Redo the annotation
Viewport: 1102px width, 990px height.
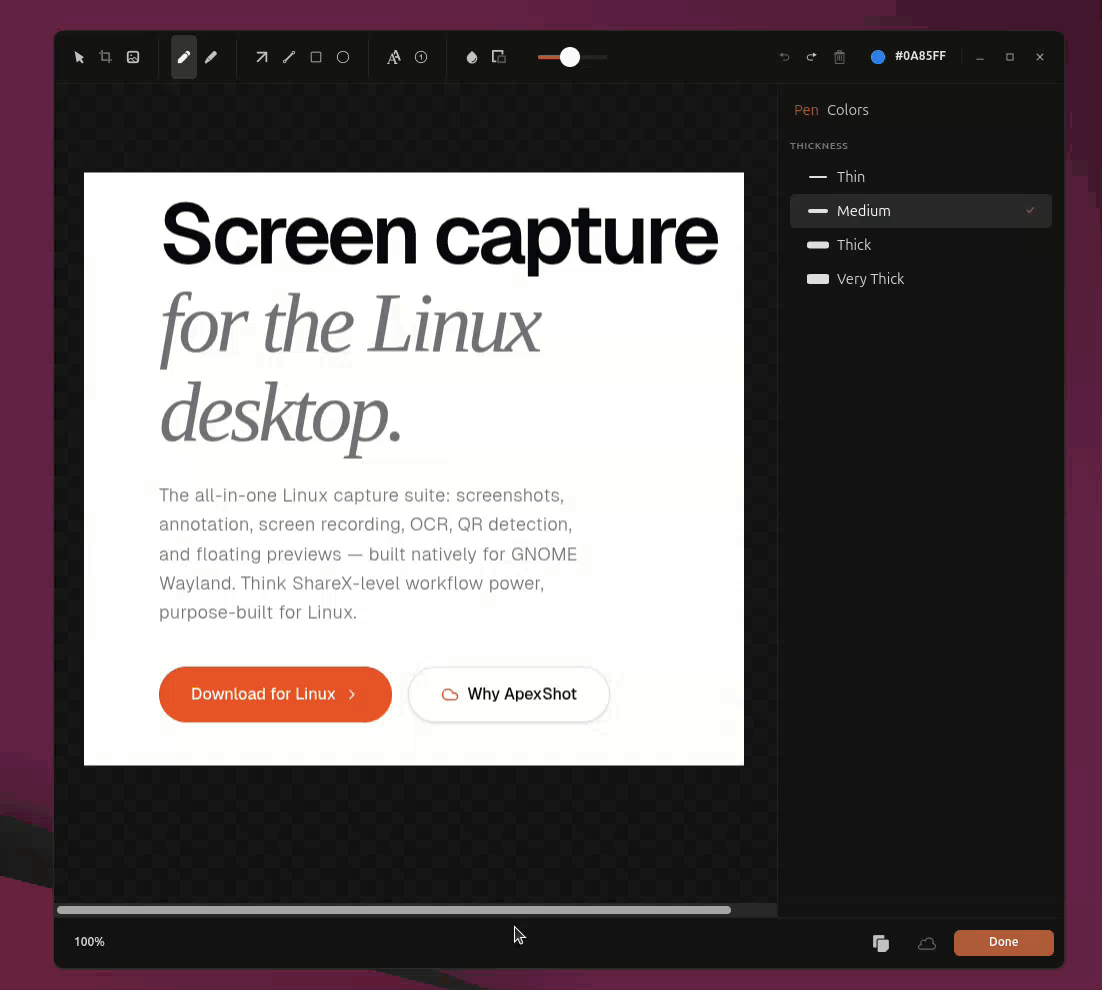pyautogui.click(x=812, y=57)
